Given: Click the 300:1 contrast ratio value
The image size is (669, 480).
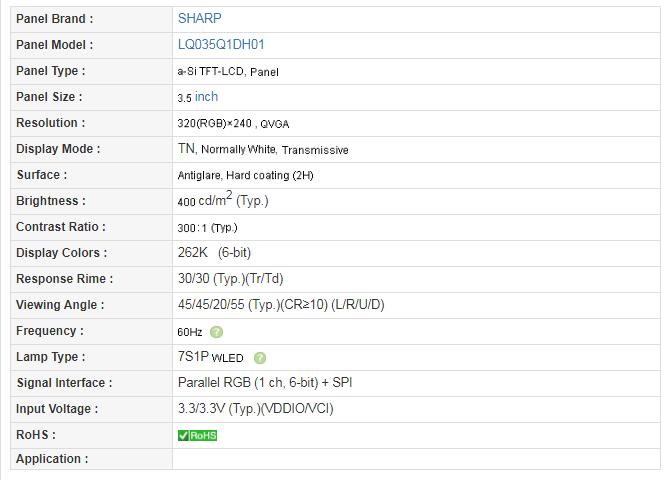Looking at the screenshot, I should [207, 227].
